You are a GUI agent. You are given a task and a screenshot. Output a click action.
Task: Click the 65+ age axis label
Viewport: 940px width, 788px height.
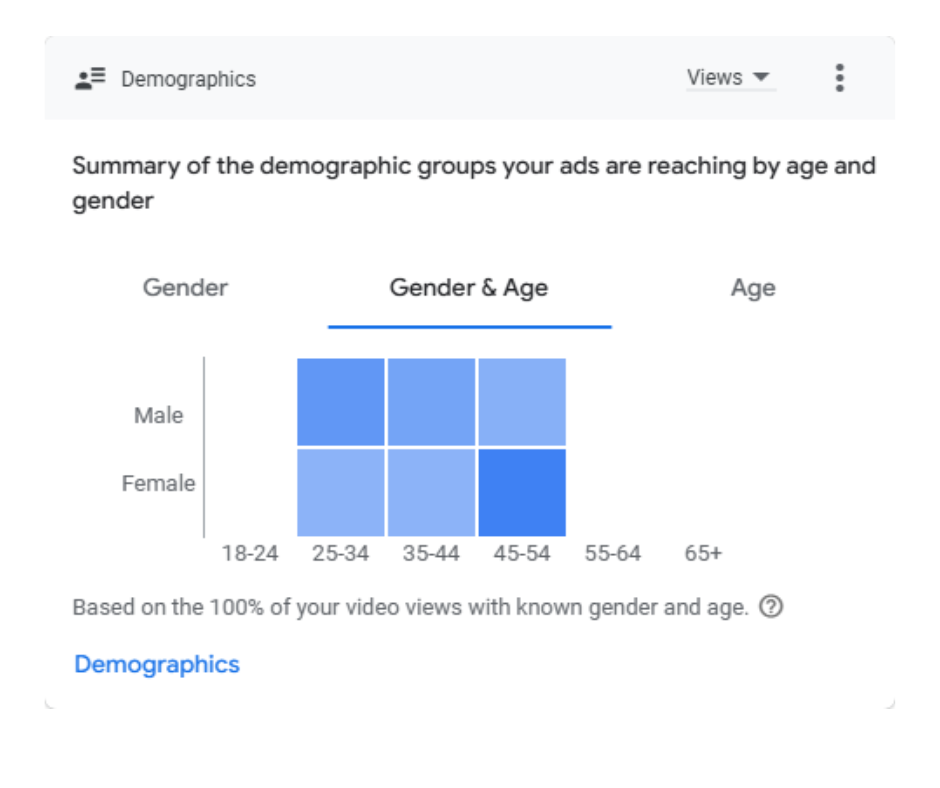click(703, 553)
